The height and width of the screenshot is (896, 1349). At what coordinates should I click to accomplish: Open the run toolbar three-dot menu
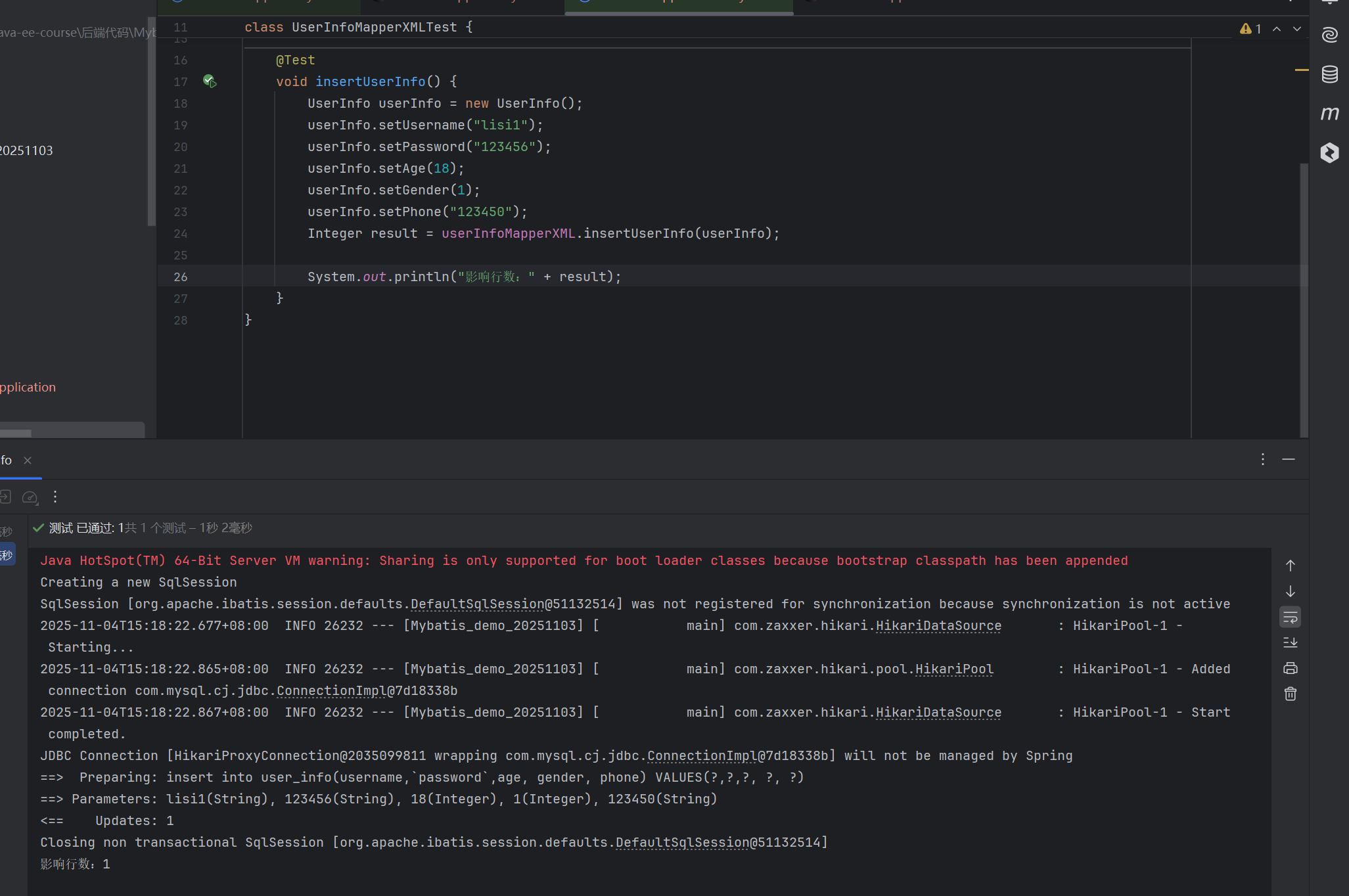55,497
